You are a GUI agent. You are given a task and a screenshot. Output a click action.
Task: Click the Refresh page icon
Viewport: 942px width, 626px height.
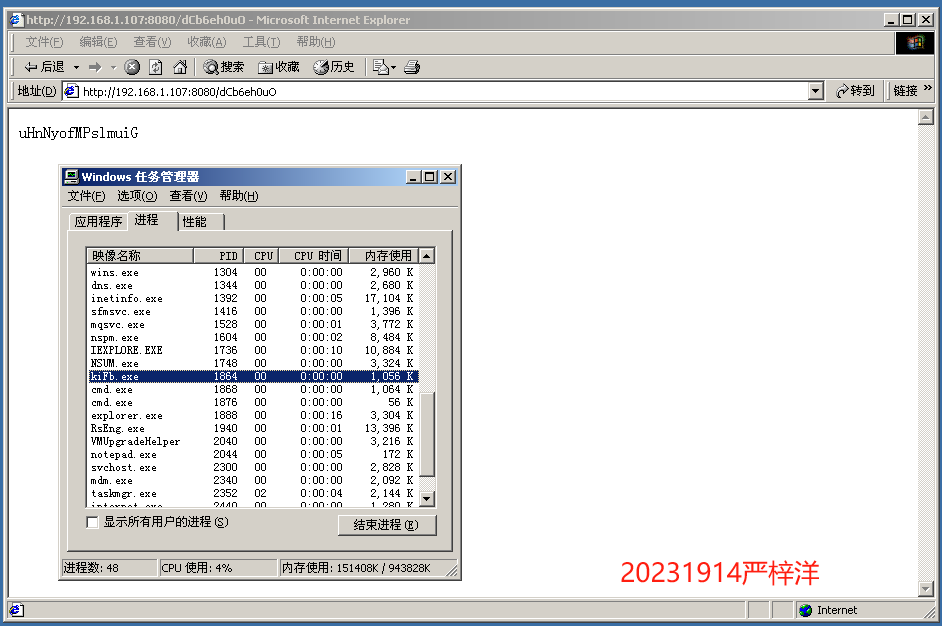pos(156,67)
